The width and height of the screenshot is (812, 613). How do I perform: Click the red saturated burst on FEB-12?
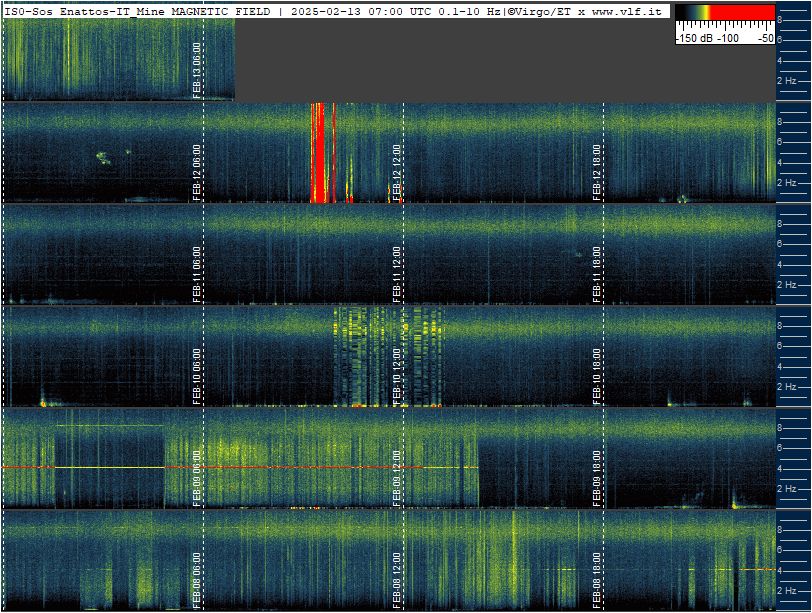pyautogui.click(x=322, y=153)
